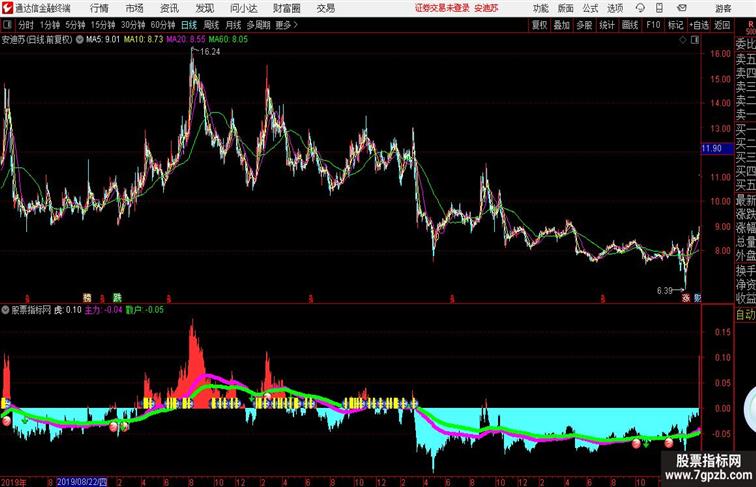Expand the 更多 periods chevron
The width and height of the screenshot is (756, 487).
tap(286, 25)
